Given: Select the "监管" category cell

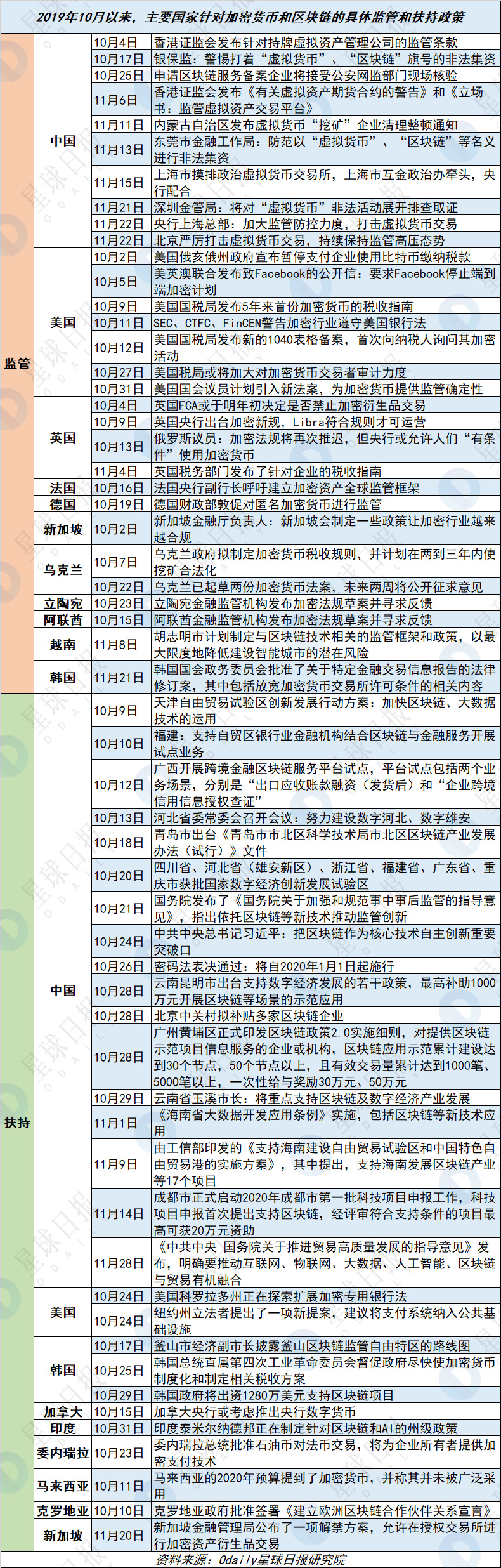Looking at the screenshot, I should coord(17,364).
